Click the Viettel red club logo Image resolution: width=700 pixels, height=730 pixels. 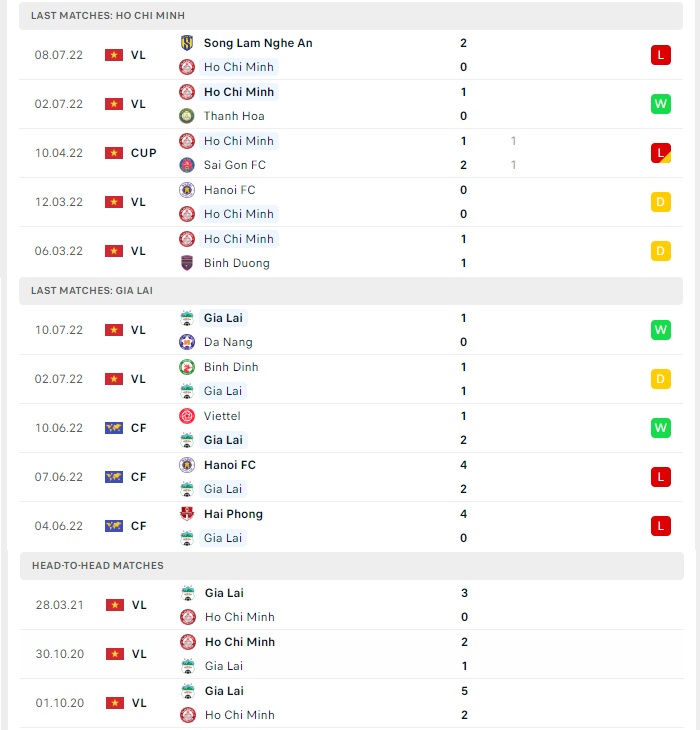(187, 416)
